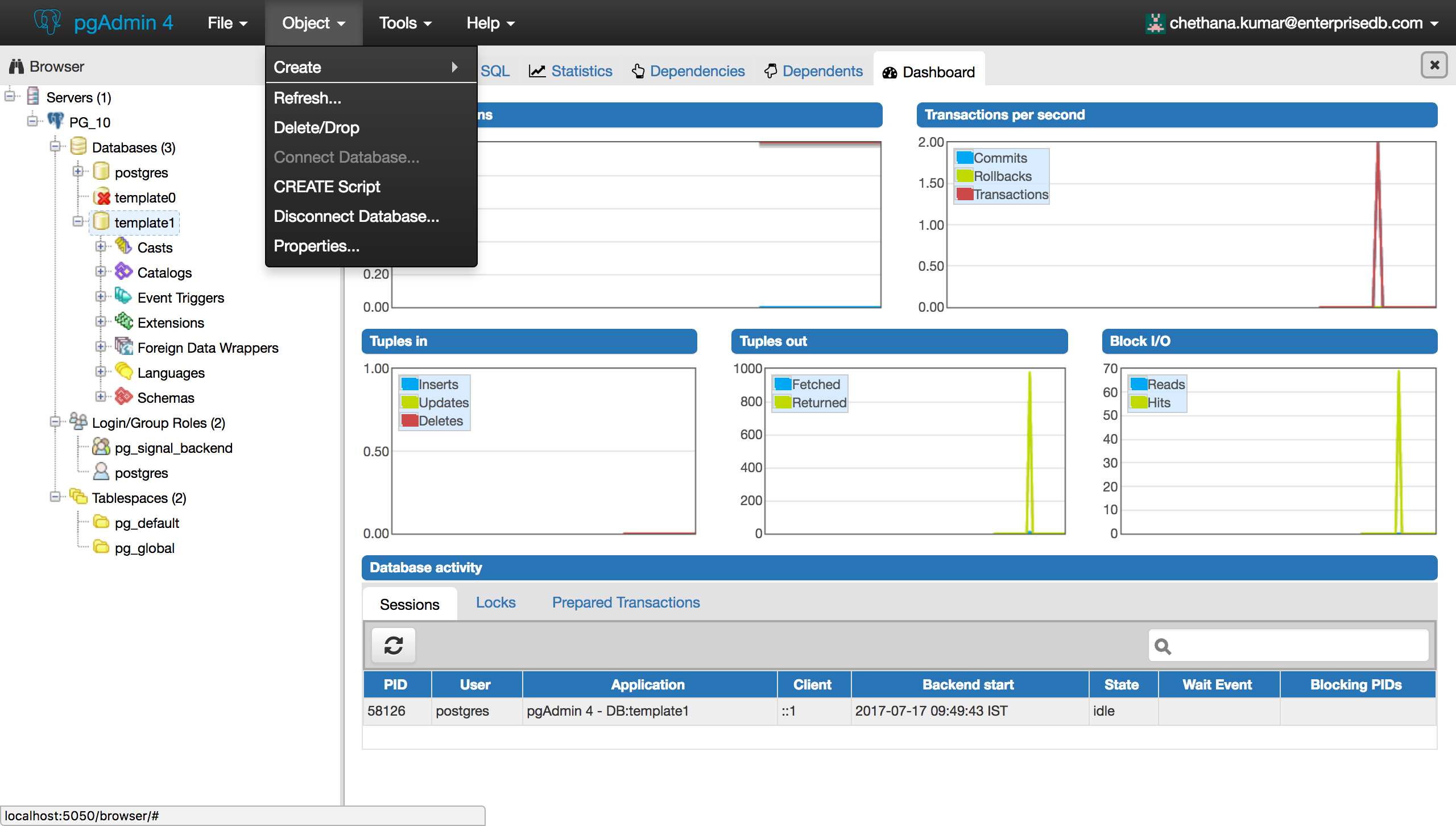This screenshot has height=826, width=1456.
Task: Click the Catalogs icon in tree
Action: tap(123, 271)
